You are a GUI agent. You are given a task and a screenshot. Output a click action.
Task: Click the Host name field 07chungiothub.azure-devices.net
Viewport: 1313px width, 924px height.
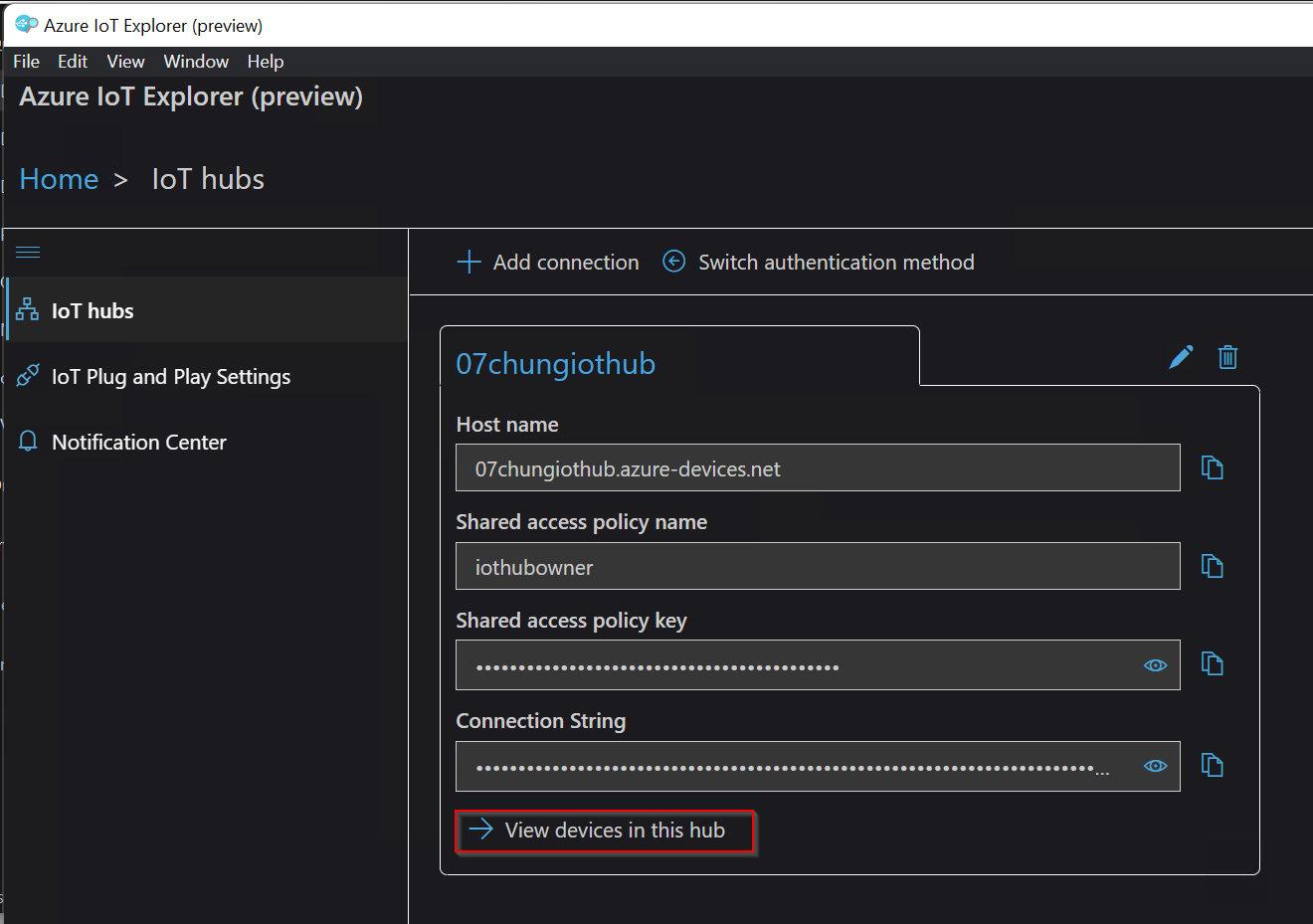tap(818, 467)
